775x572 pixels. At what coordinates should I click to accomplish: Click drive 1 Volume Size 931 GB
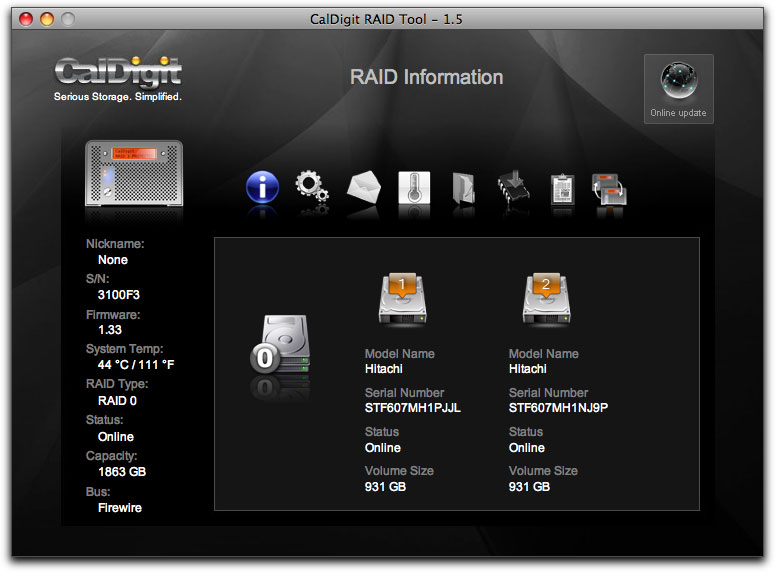coord(385,487)
